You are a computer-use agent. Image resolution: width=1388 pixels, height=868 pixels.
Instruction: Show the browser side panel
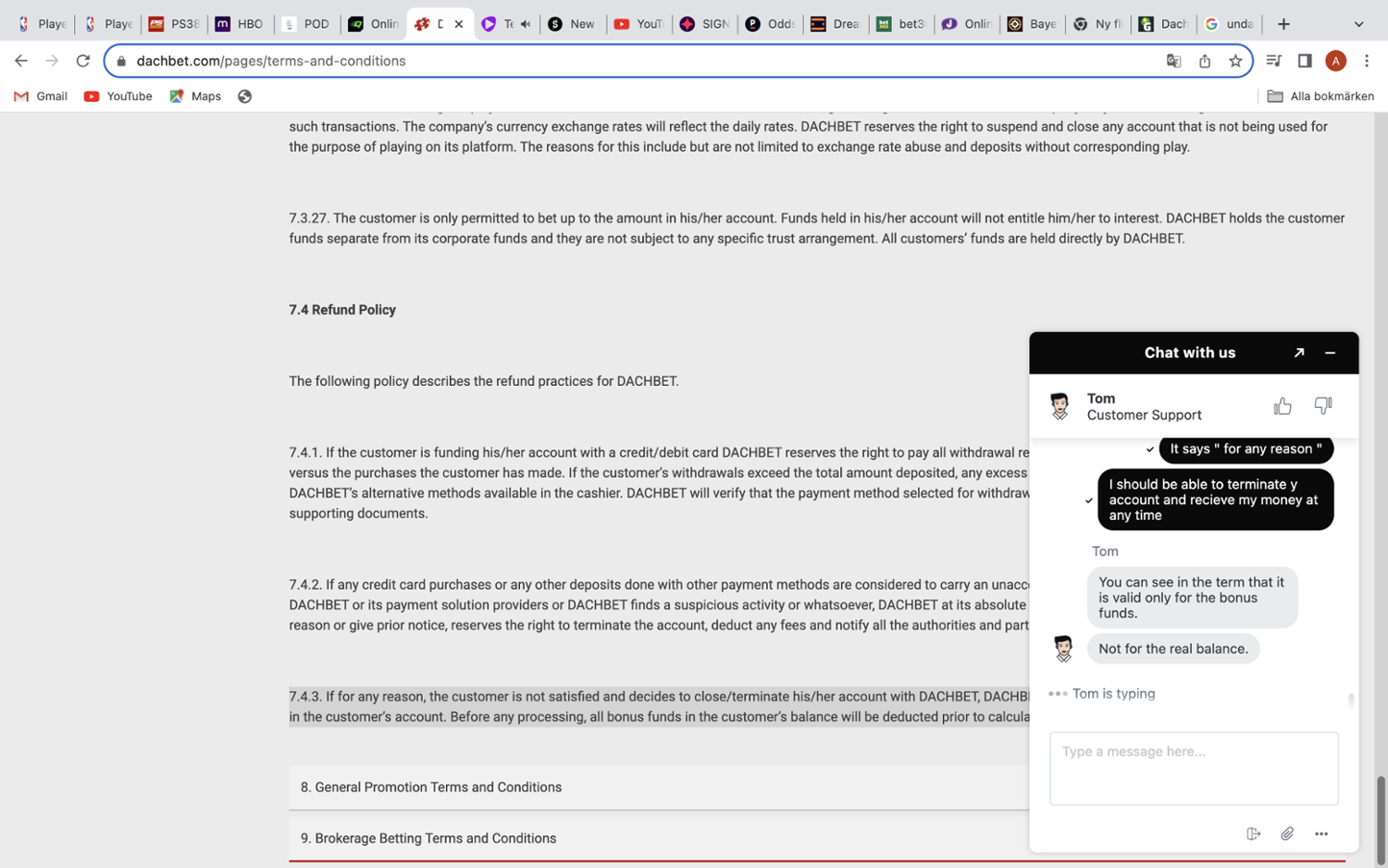pyautogui.click(x=1305, y=61)
